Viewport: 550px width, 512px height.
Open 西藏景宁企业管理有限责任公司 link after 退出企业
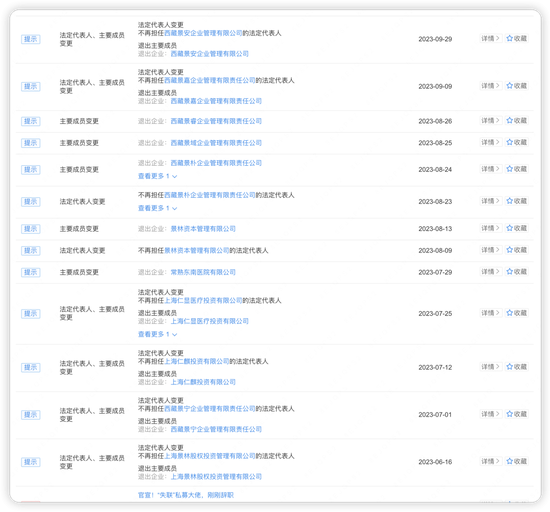(x=216, y=429)
